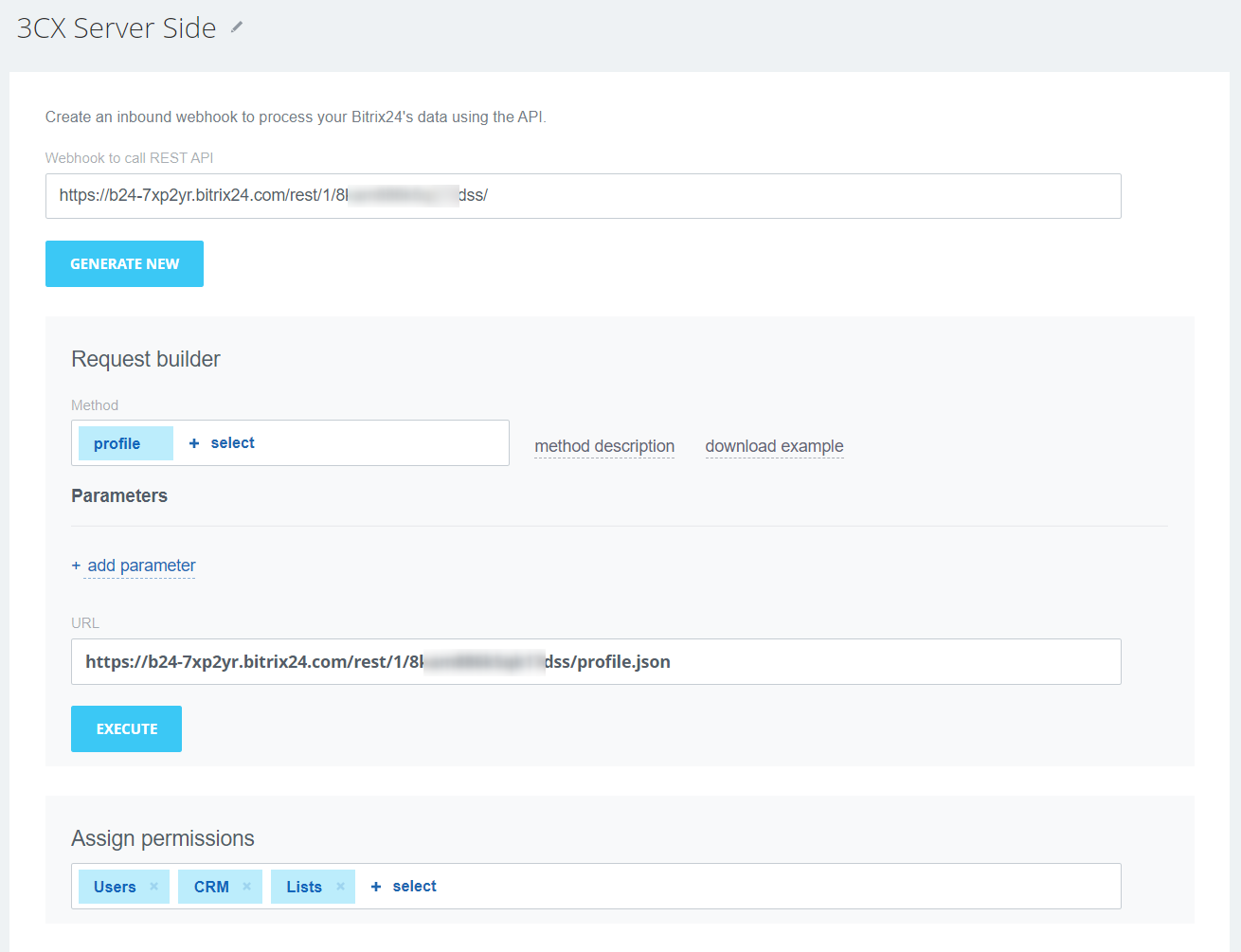1241x952 pixels.
Task: Open method select in Request builder
Action: tap(222, 442)
